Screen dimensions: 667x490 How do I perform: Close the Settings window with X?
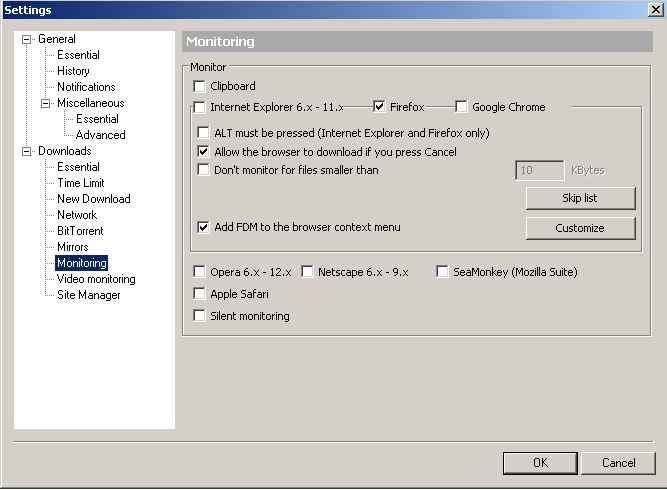pos(656,9)
